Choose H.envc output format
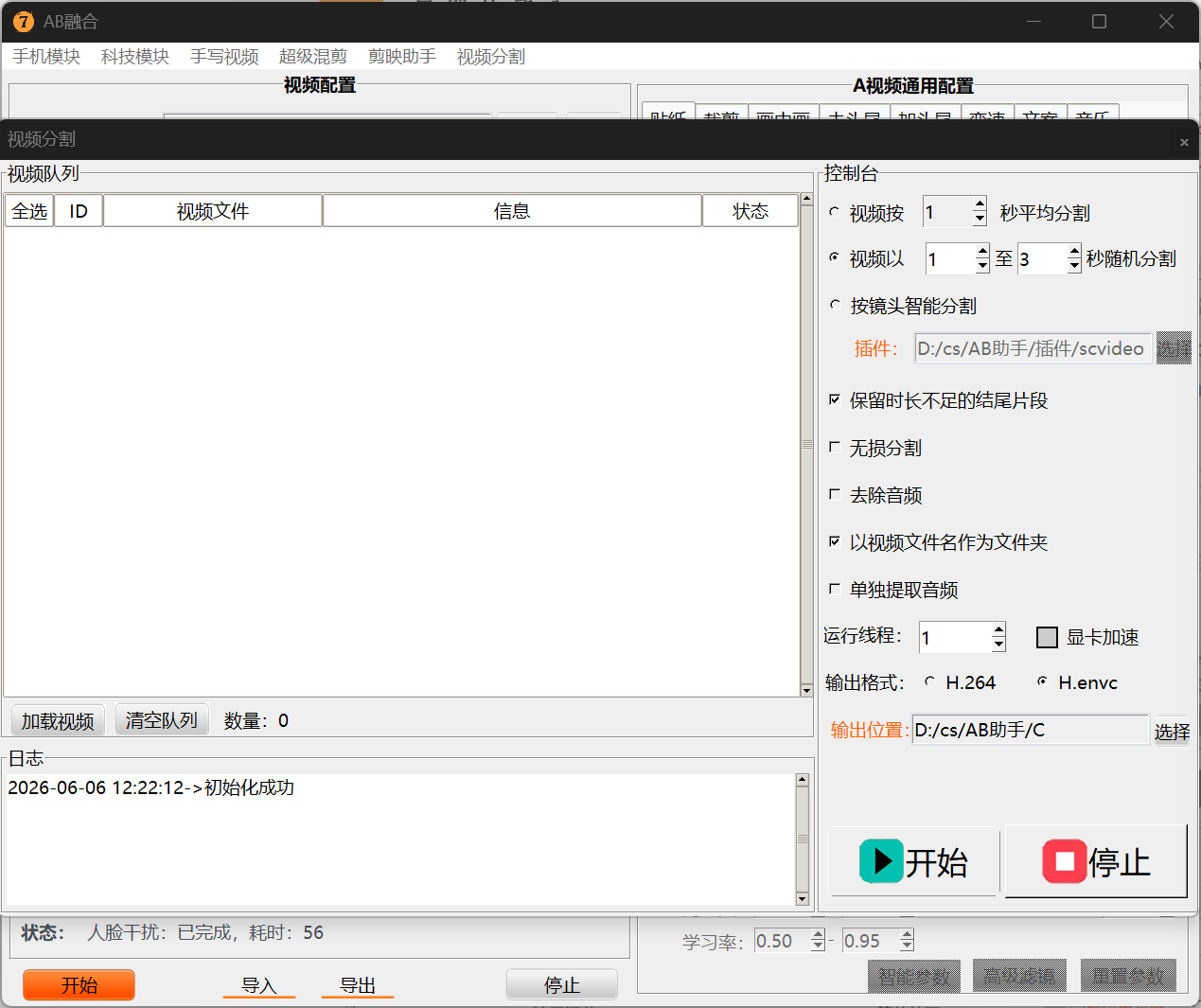 [x=1042, y=681]
